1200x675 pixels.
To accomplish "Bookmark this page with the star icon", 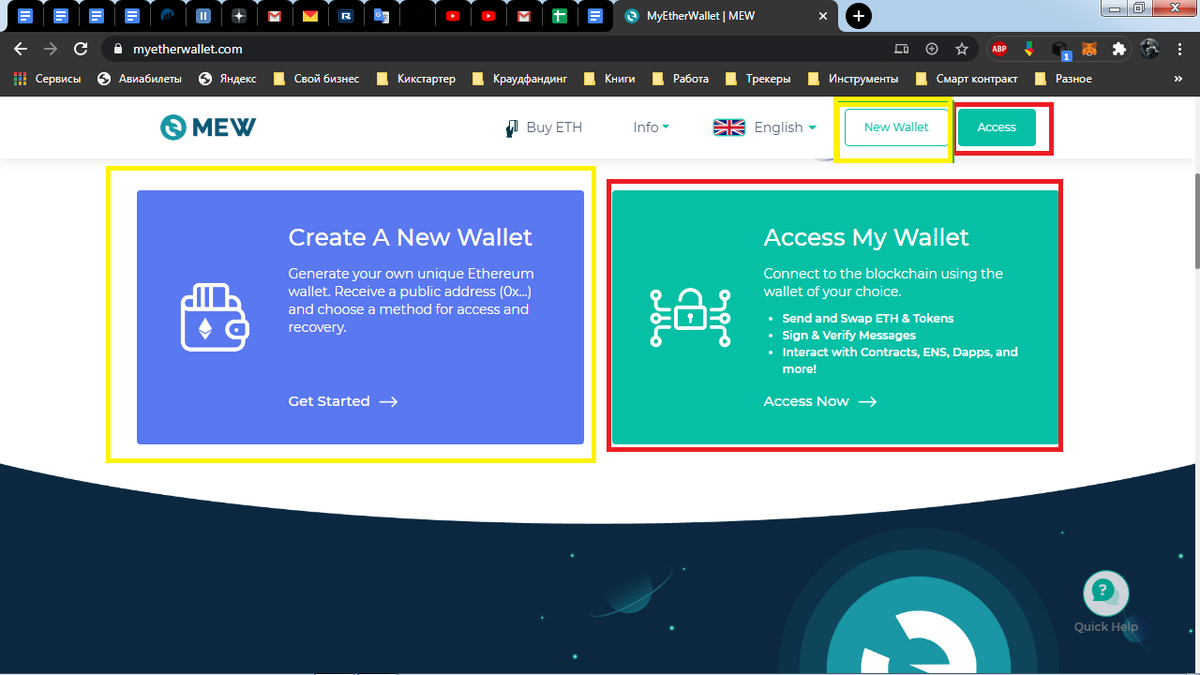I will tap(961, 48).
